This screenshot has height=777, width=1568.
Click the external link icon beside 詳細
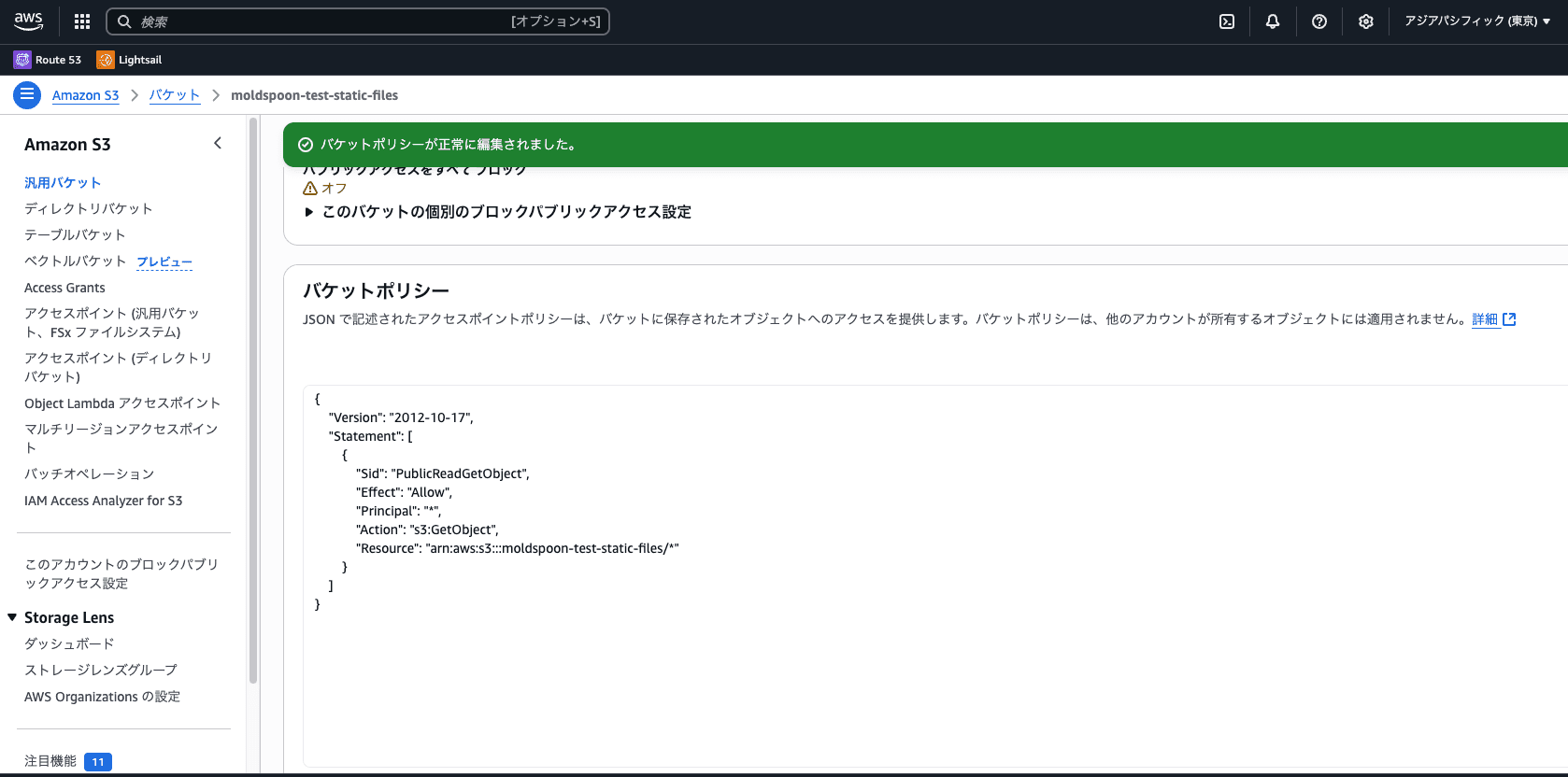[1509, 319]
